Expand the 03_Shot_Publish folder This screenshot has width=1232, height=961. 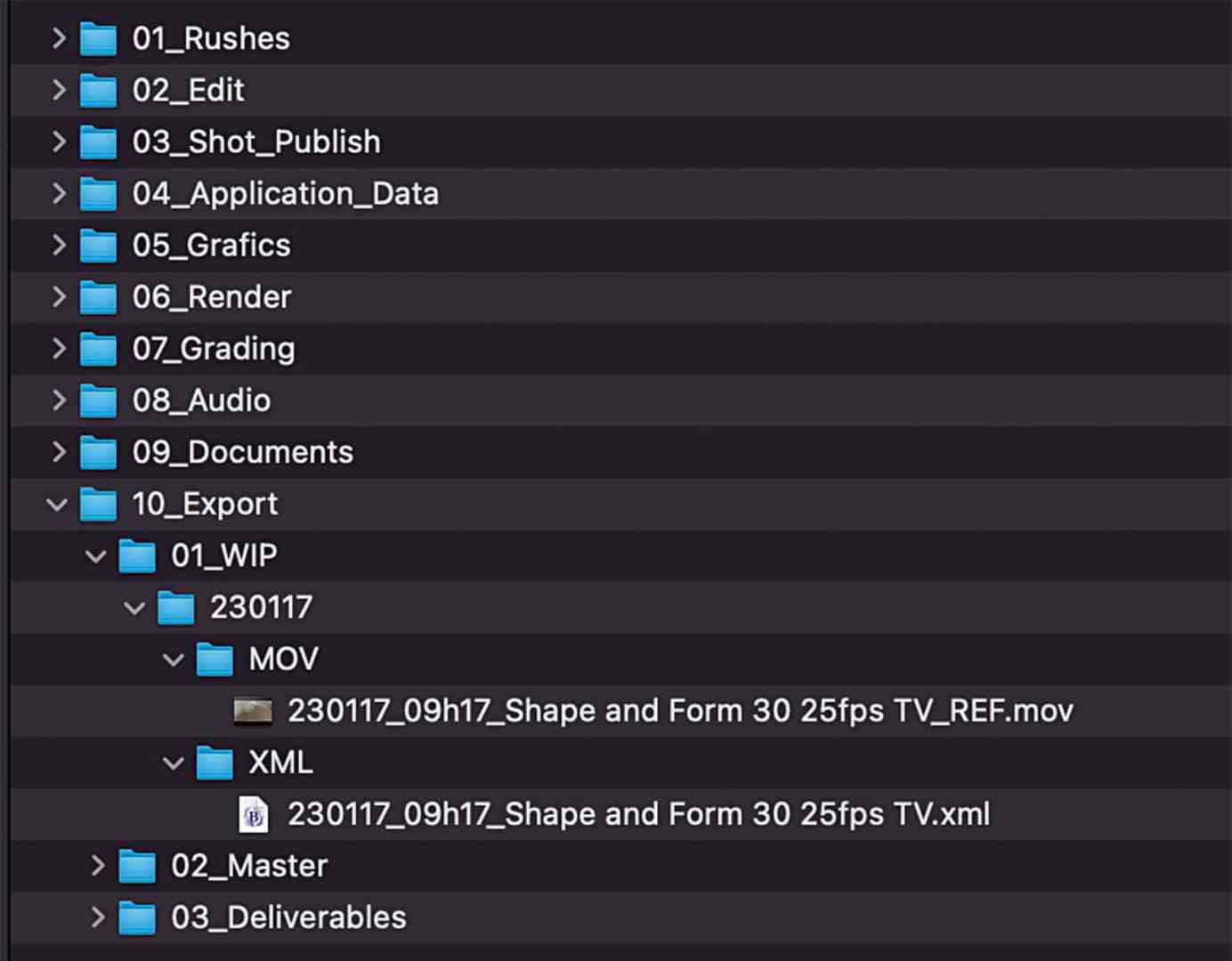[x=58, y=141]
